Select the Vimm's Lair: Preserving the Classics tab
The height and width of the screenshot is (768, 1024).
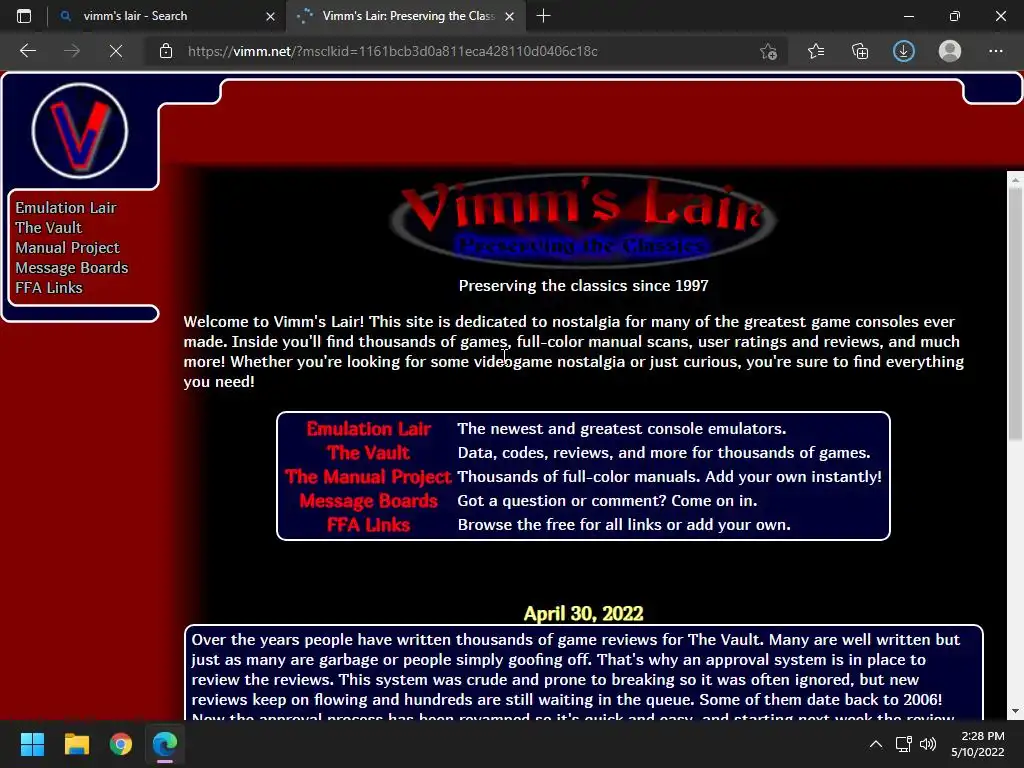point(408,16)
